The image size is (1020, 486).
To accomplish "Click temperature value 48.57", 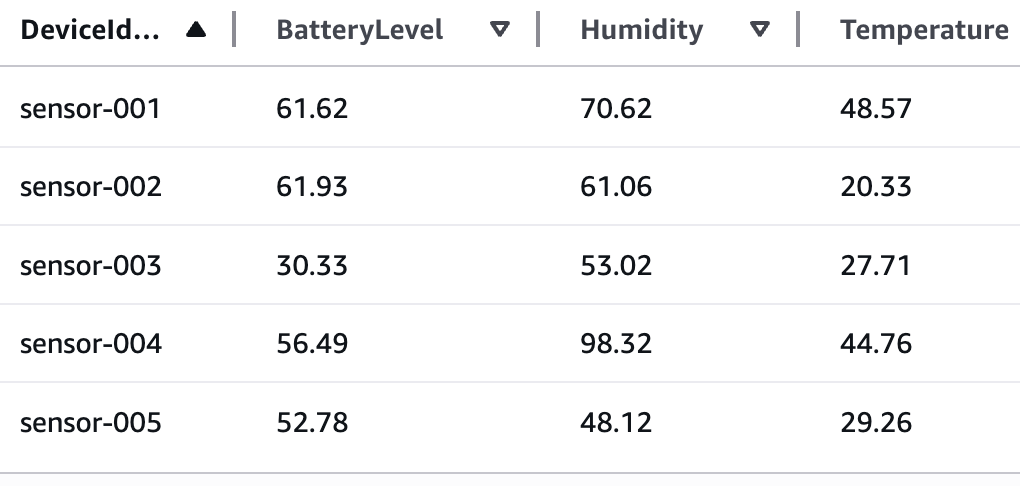I will point(876,108).
